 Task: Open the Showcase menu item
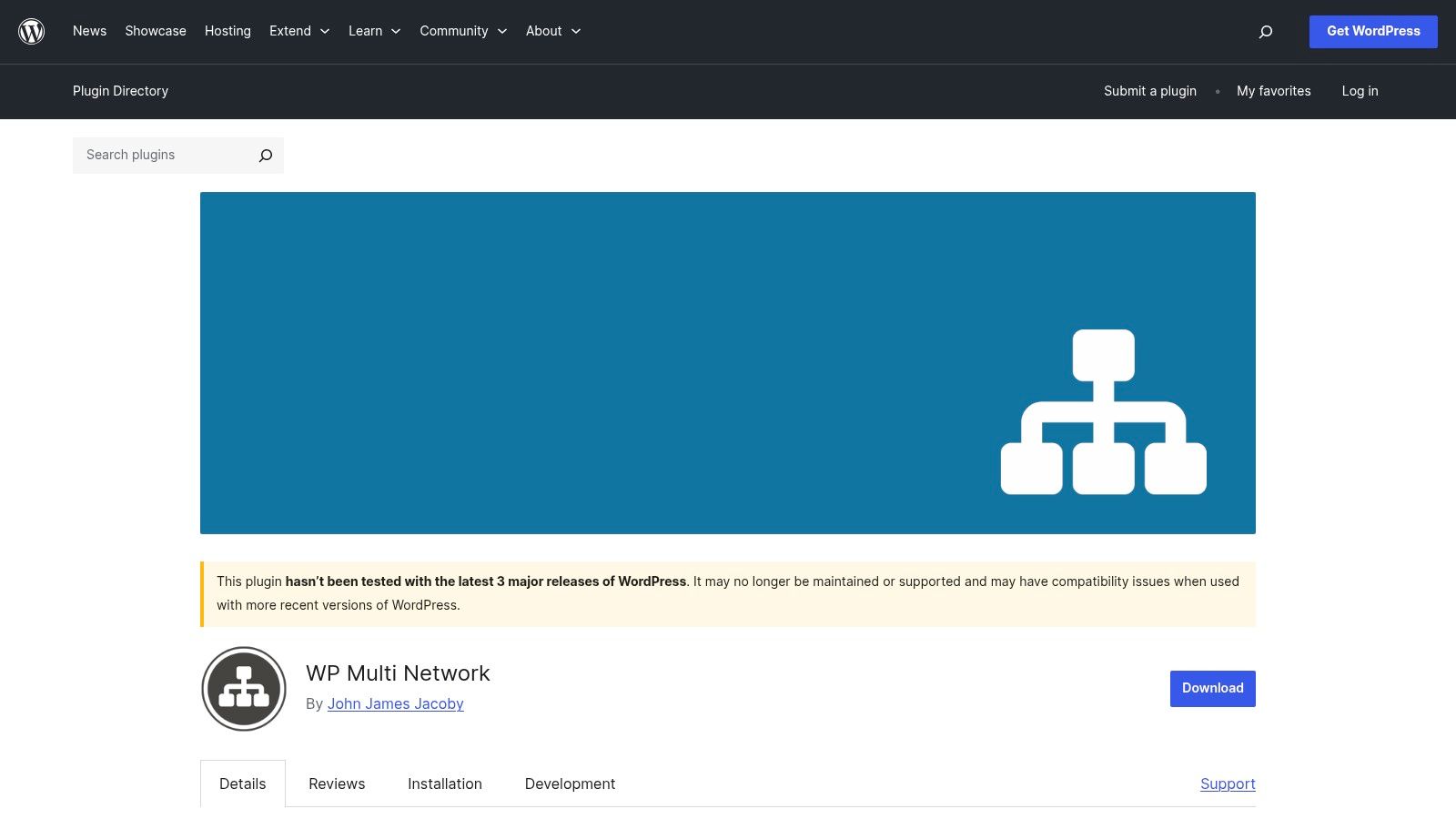pos(156,31)
